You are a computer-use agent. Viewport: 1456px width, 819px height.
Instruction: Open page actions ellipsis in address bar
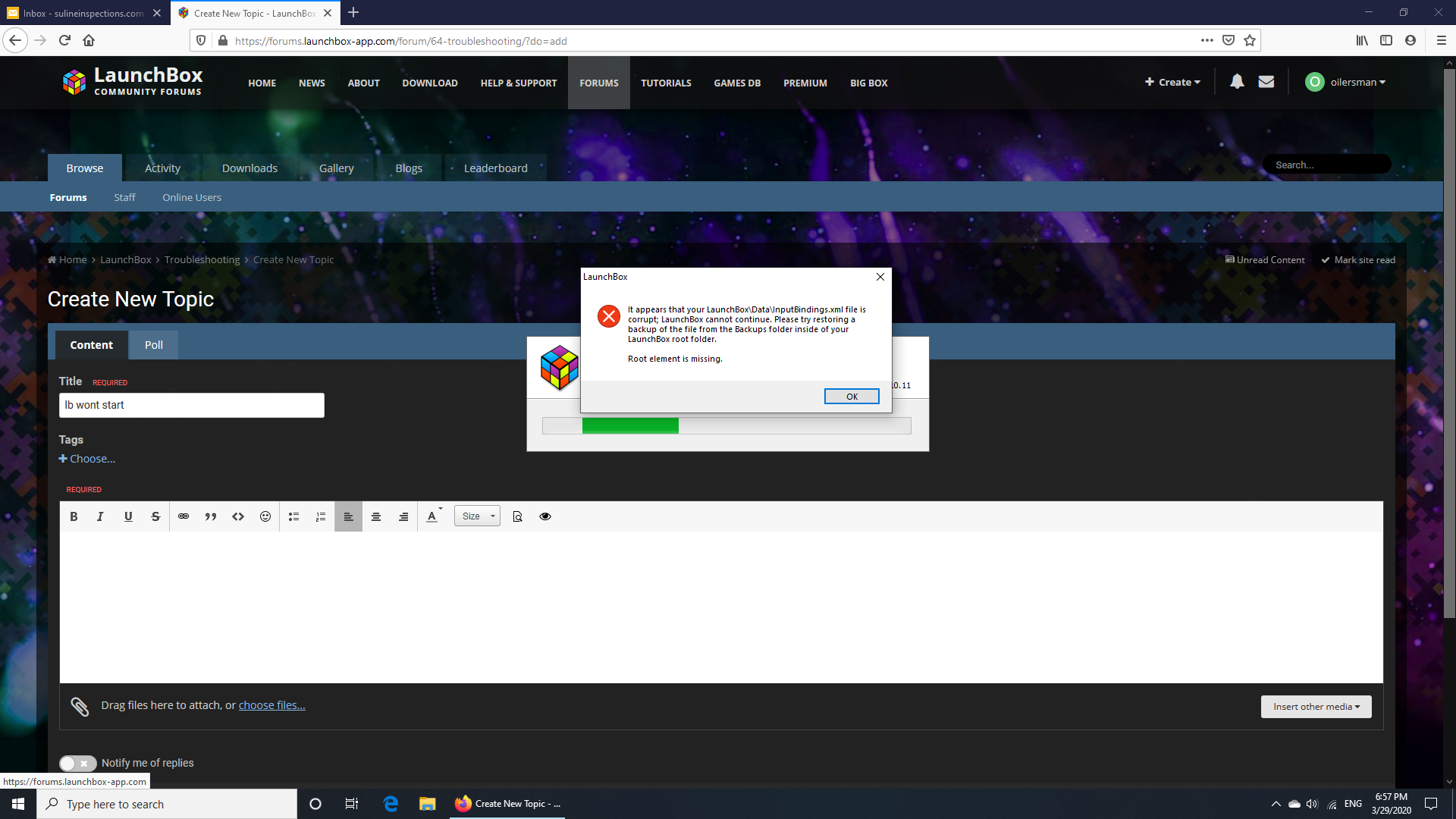1207,41
